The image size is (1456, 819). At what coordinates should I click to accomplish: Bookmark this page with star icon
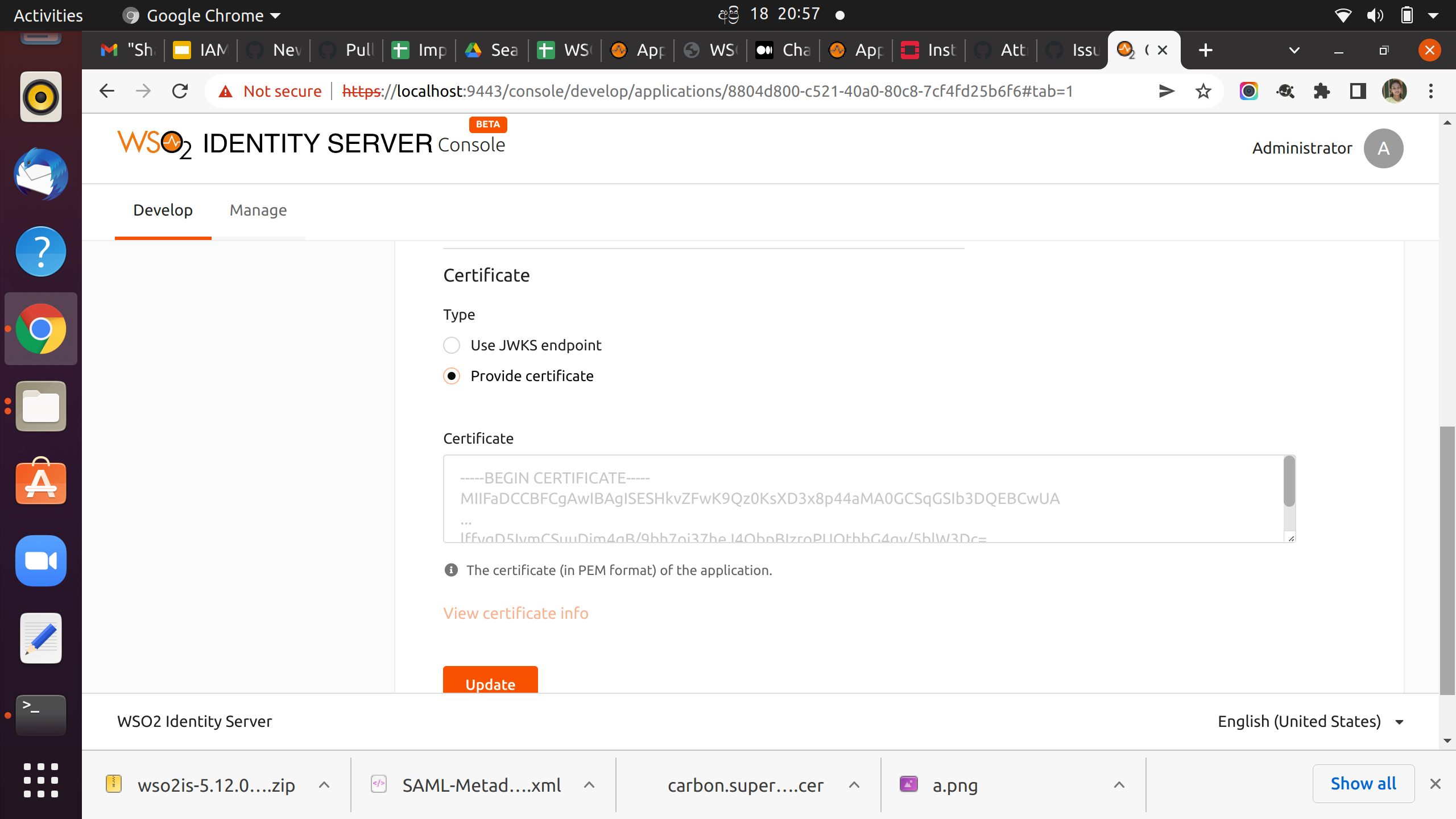tap(1203, 91)
